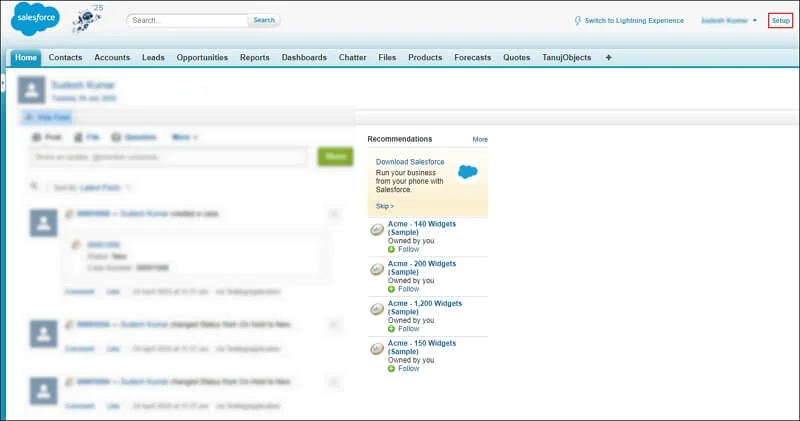
Task: Click the lightning bolt icon beside Switch to Lightning
Action: click(578, 20)
